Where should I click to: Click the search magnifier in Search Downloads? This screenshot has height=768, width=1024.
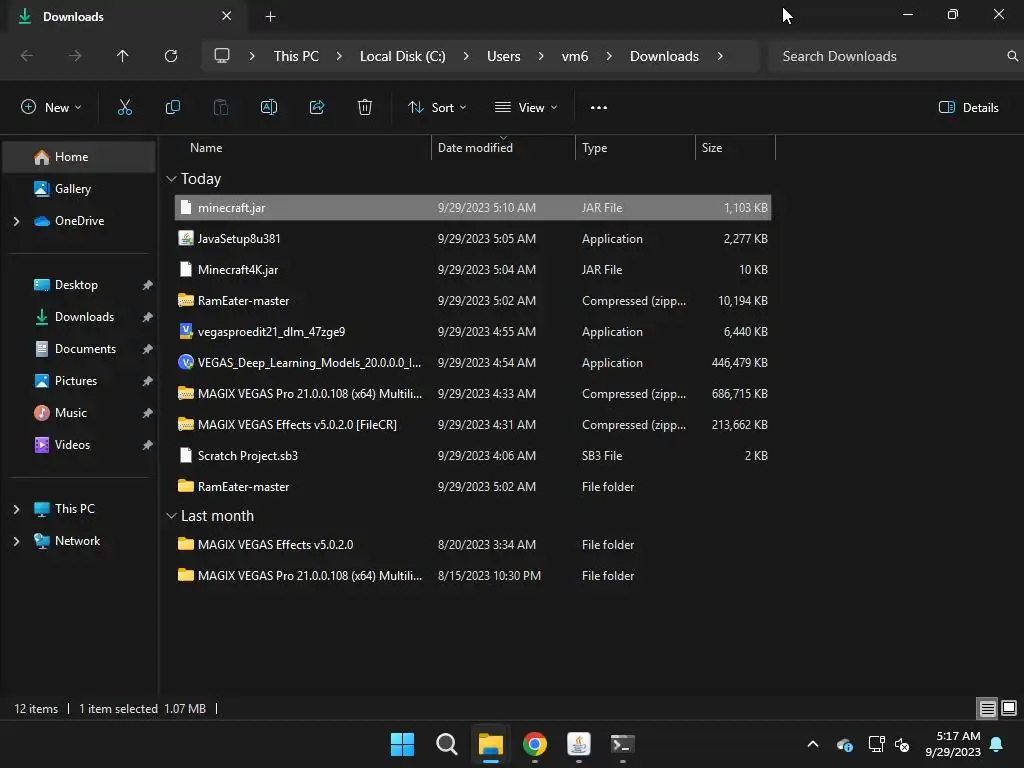click(1012, 56)
